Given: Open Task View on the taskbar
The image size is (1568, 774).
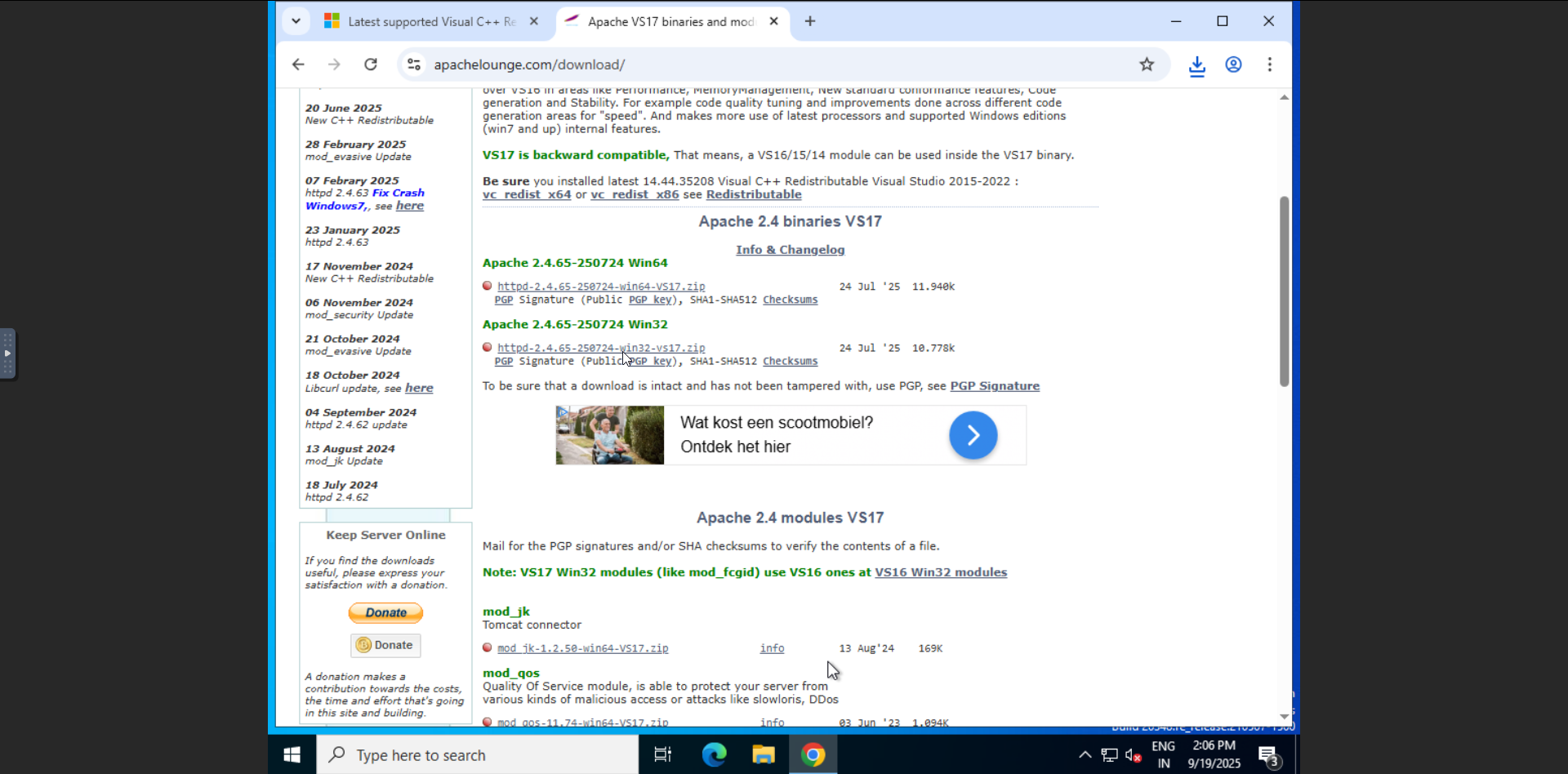Looking at the screenshot, I should pyautogui.click(x=662, y=755).
